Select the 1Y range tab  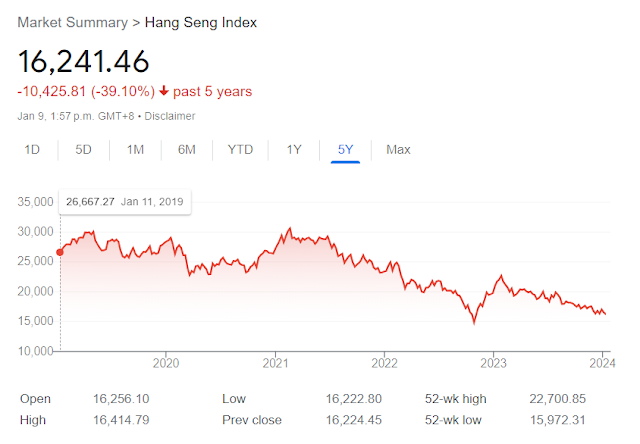coord(294,150)
